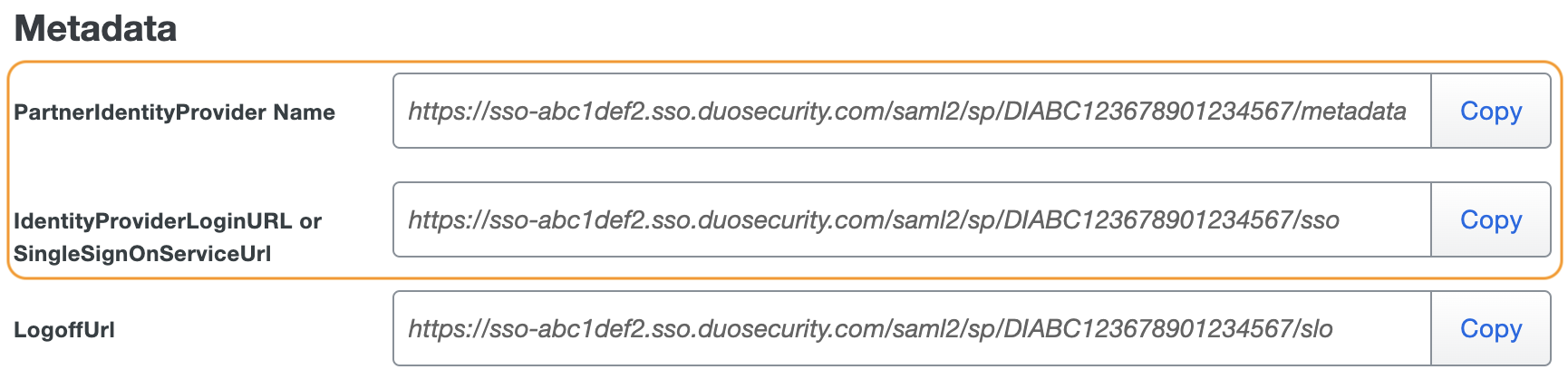Click the SingleSignOnServiceUrl label line
Screen dimensions: 1568x389
142,254
